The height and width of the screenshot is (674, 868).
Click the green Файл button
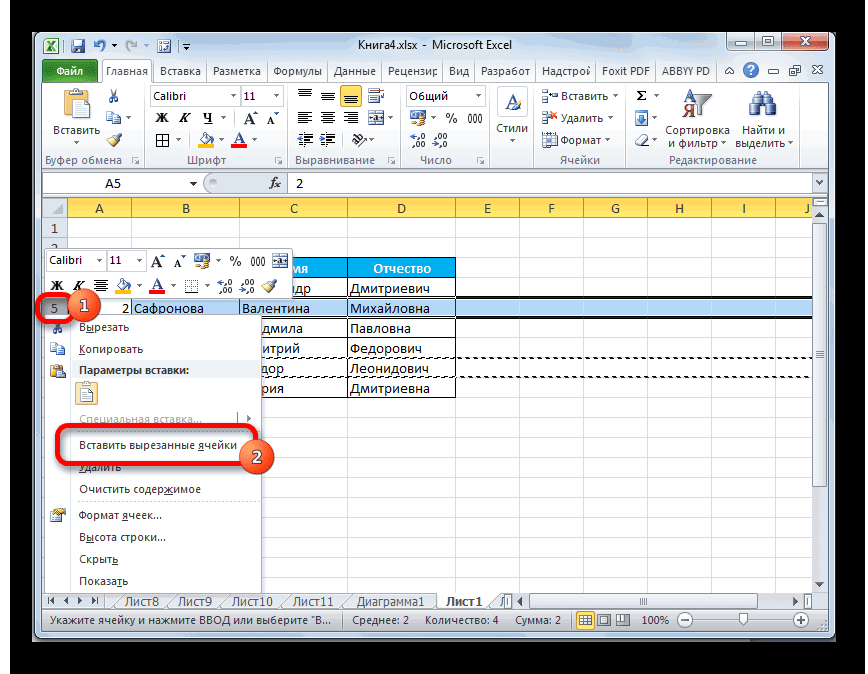(x=69, y=72)
